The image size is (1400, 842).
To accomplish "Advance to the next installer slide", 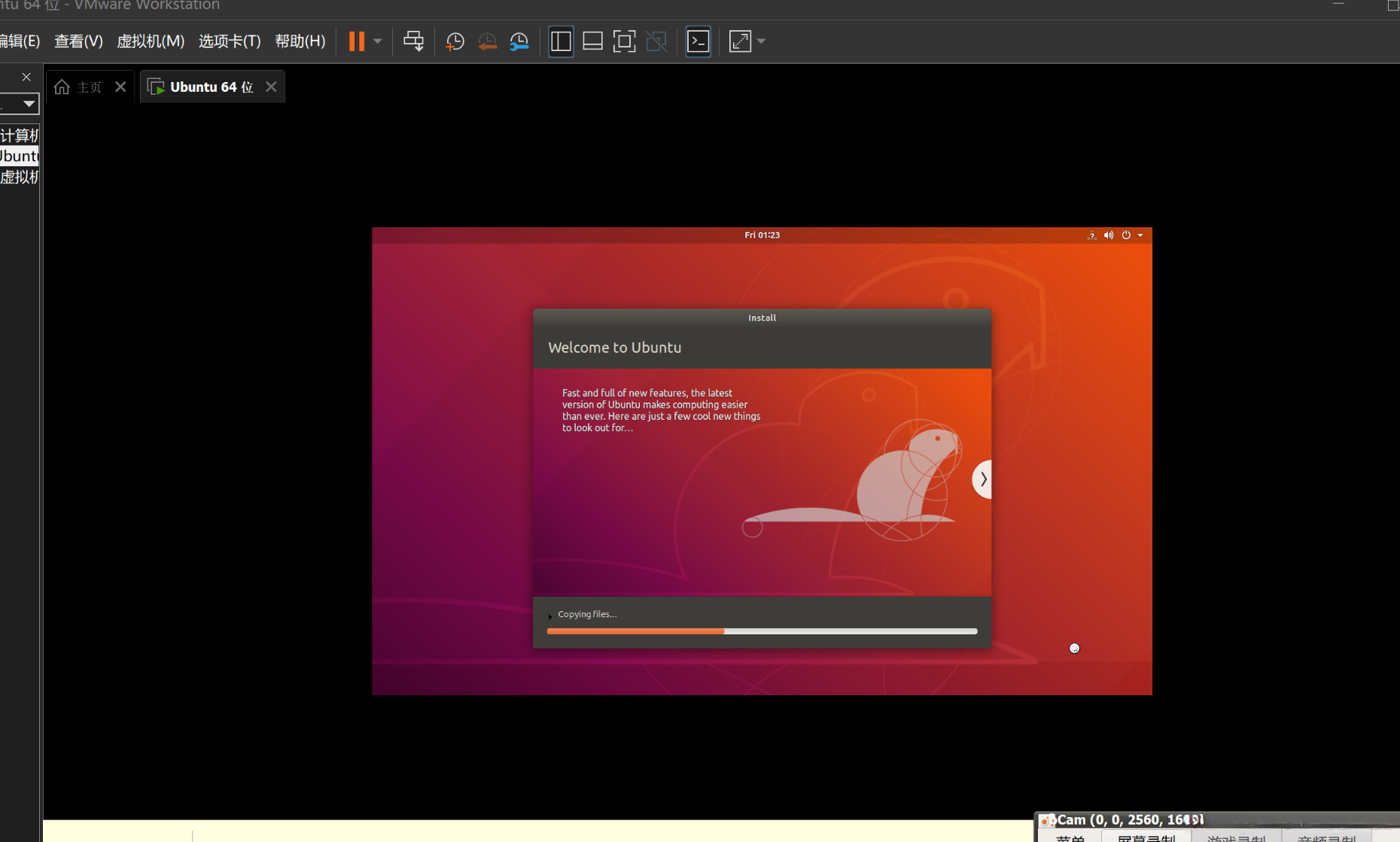I will pyautogui.click(x=982, y=479).
